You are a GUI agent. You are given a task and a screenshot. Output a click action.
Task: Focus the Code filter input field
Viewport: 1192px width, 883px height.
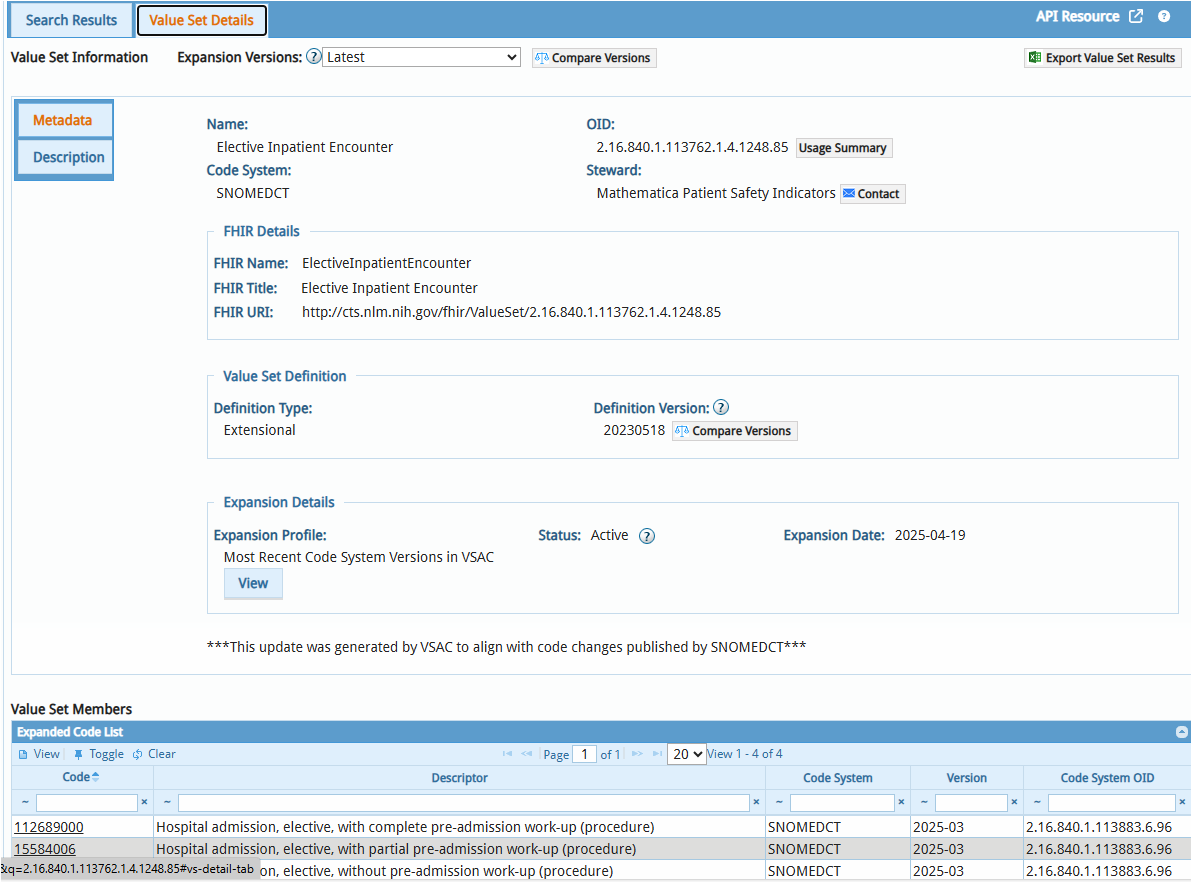coord(87,802)
